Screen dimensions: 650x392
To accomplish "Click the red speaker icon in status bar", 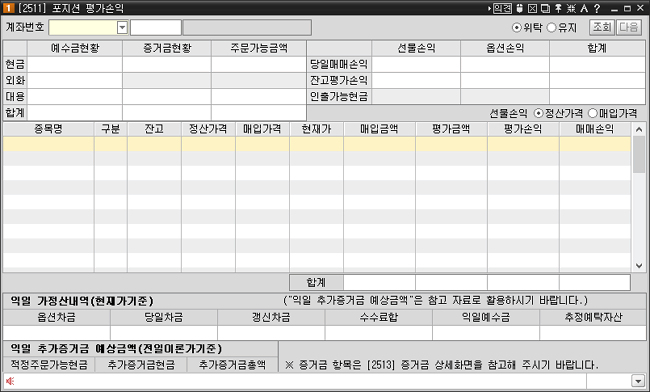I will click(x=10, y=381).
